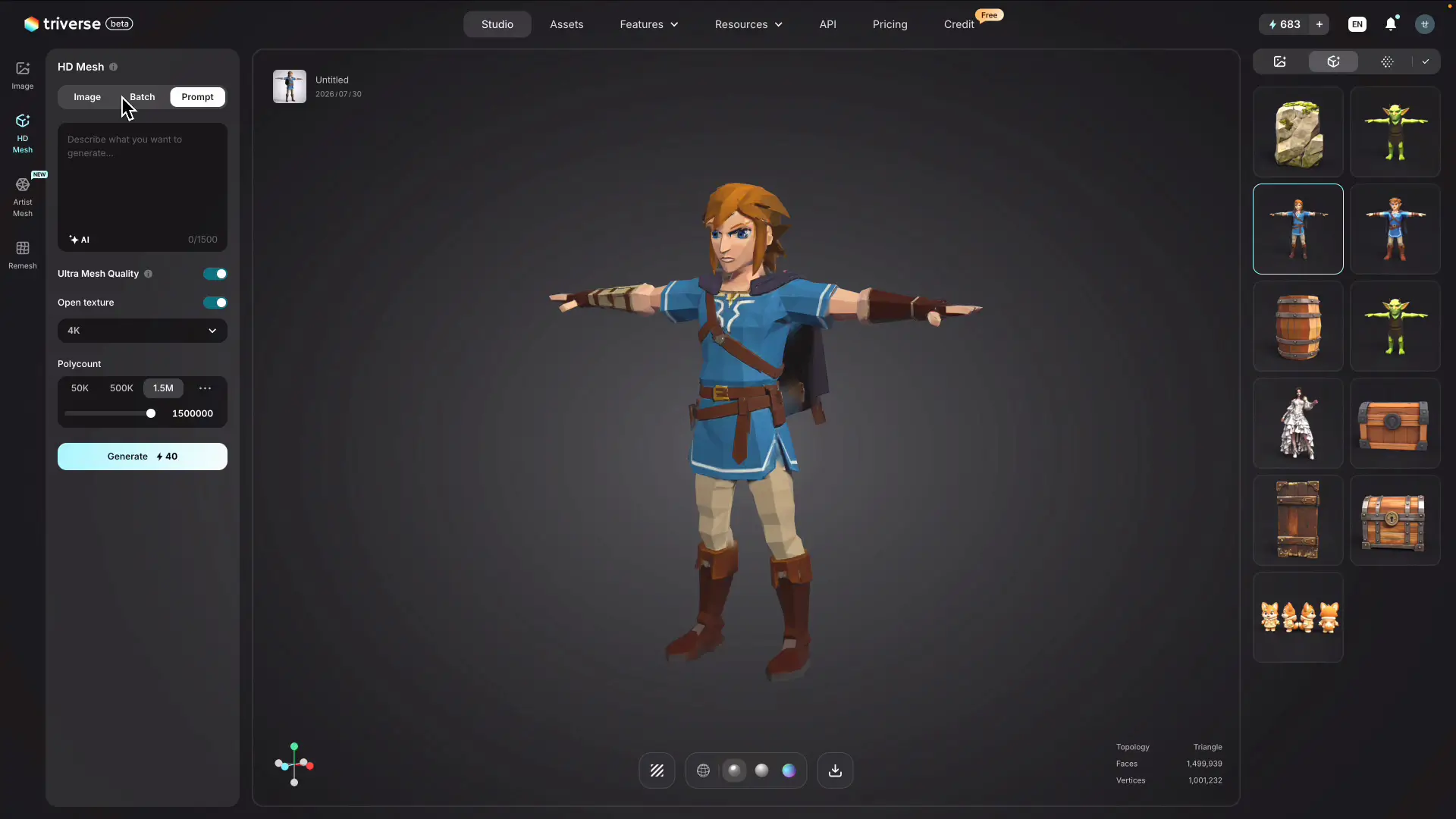Open more polycount options ellipsis
1456x819 pixels.
[205, 388]
